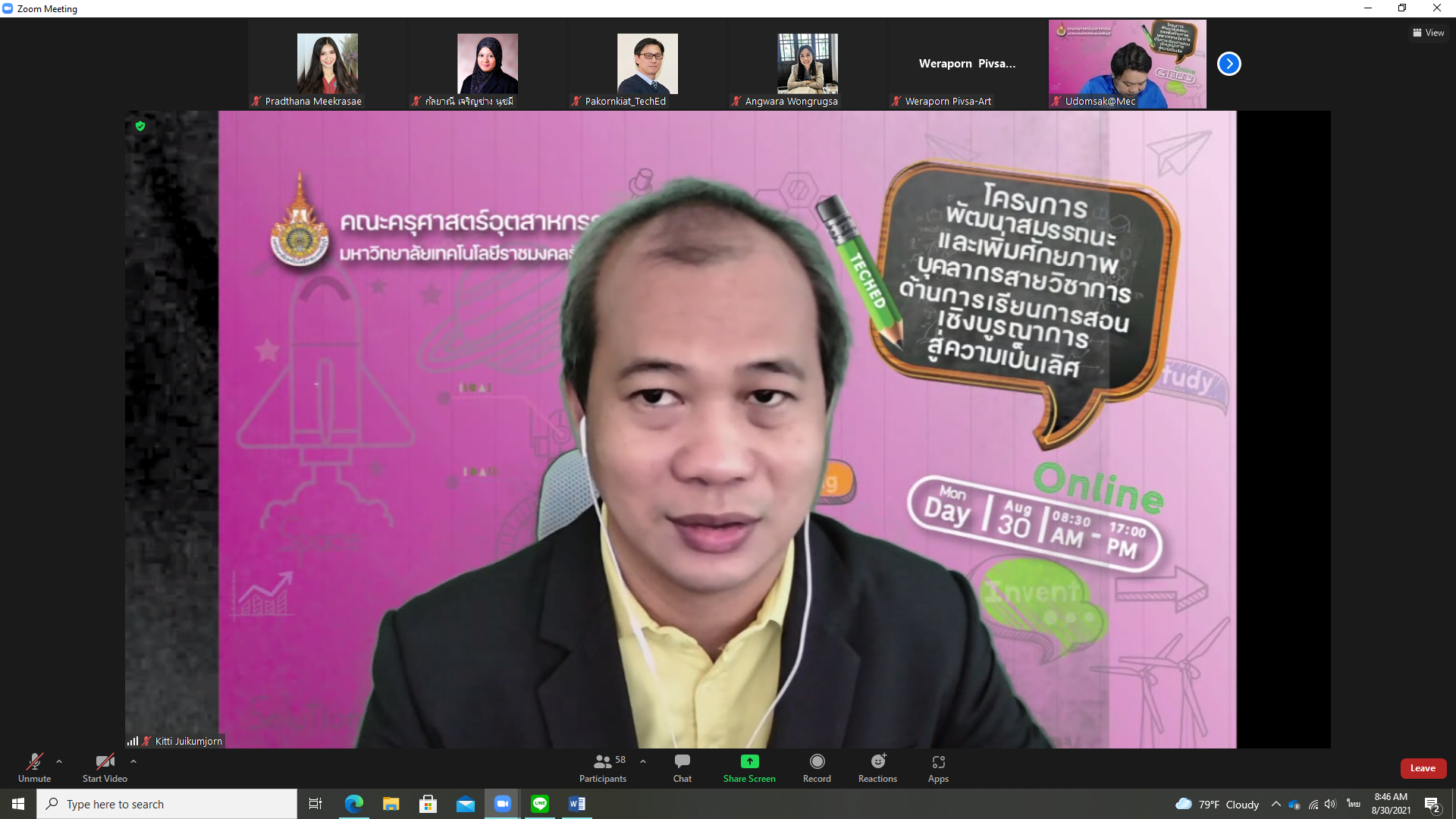
Task: Show hidden system tray icons
Action: [1276, 804]
